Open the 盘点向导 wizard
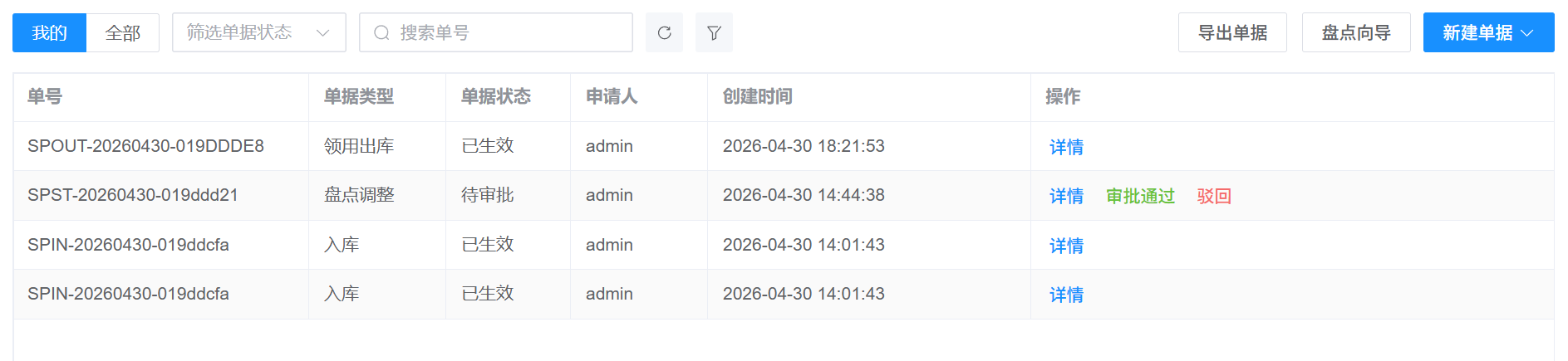The height and width of the screenshot is (361, 1568). tap(1356, 32)
